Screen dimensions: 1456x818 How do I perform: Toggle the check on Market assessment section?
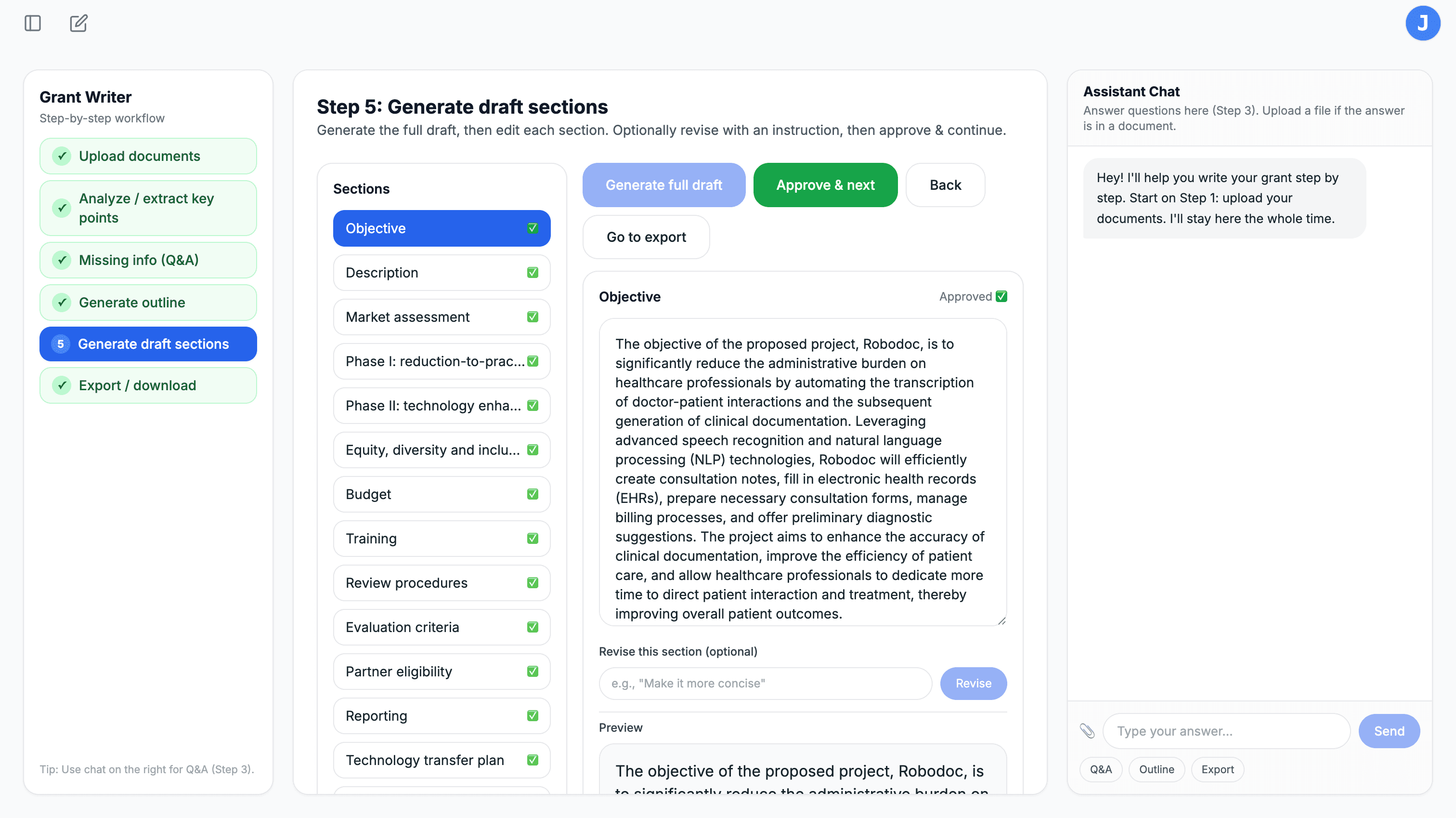[532, 317]
